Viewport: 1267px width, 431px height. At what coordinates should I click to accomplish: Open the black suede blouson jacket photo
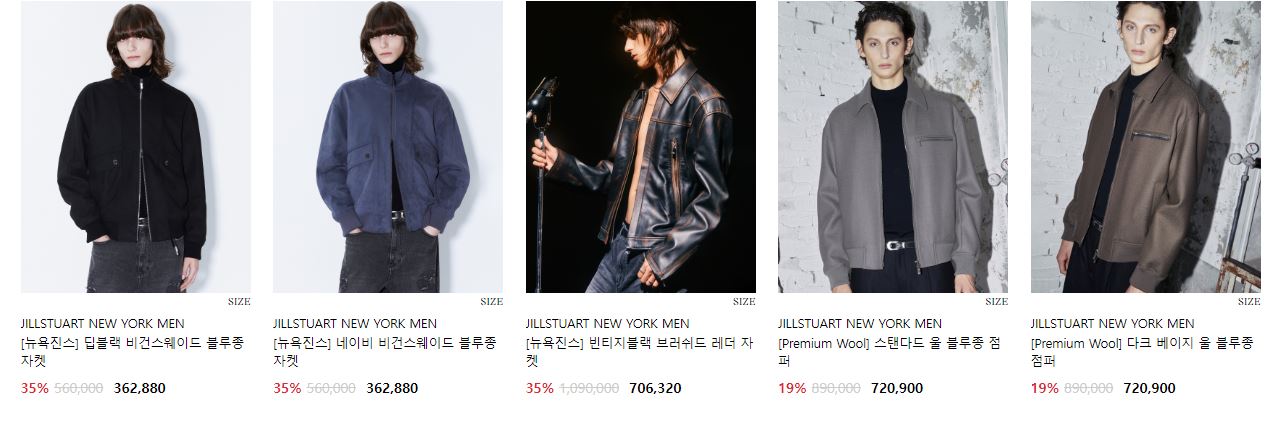coord(136,147)
